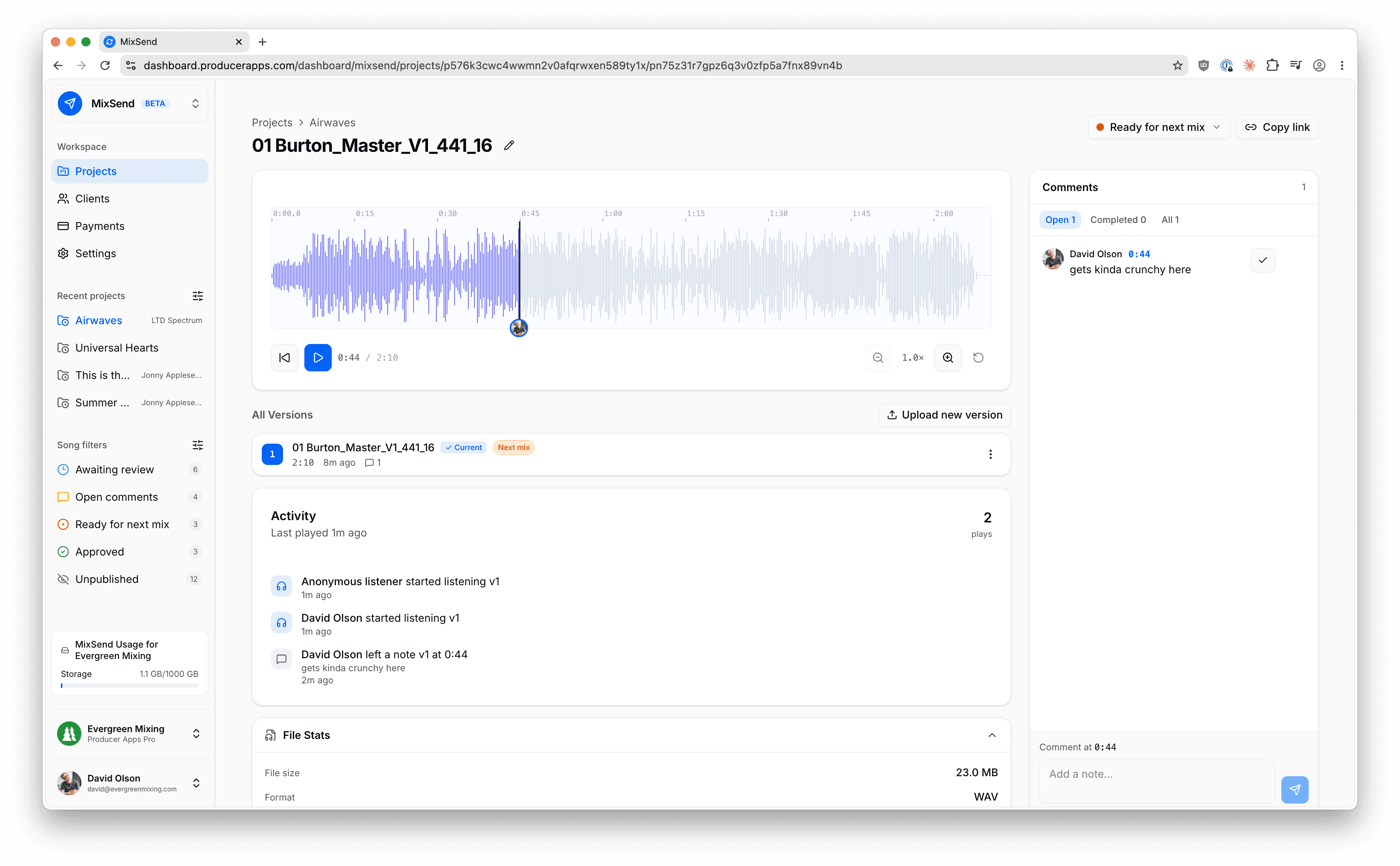The height and width of the screenshot is (866, 1400).
Task: Zoom out the waveform
Action: [x=878, y=357]
